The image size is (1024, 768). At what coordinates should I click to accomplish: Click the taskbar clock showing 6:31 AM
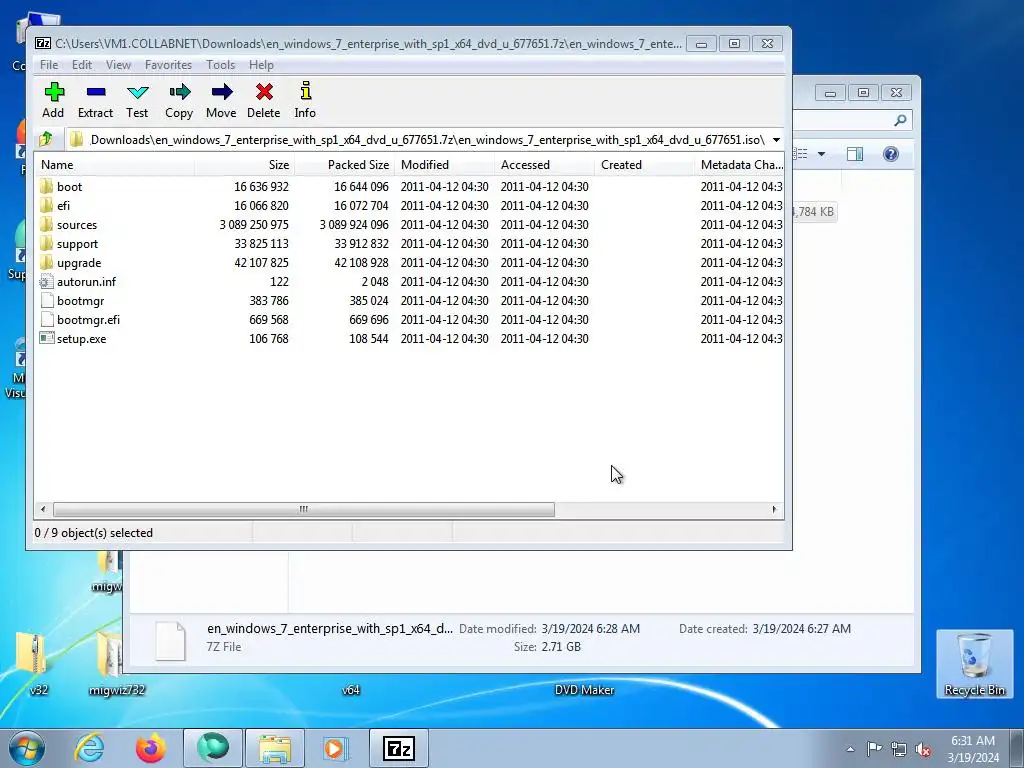(972, 749)
